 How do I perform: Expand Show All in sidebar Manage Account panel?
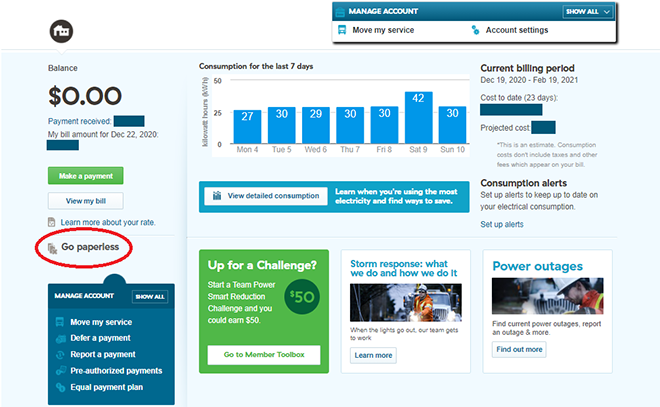(x=149, y=297)
